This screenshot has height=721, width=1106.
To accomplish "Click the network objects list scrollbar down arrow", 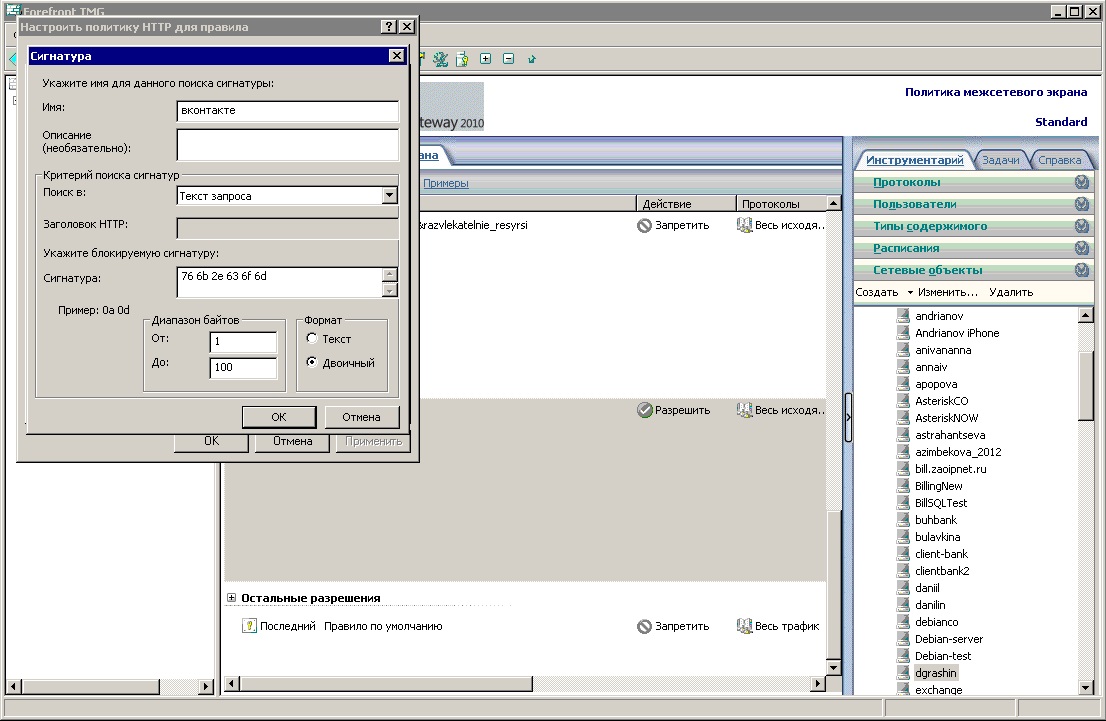I will (1086, 688).
